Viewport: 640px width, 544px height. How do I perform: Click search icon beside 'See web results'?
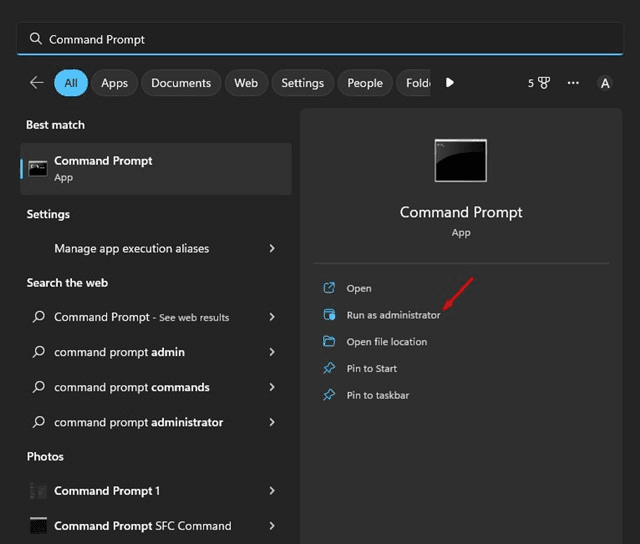(x=39, y=316)
